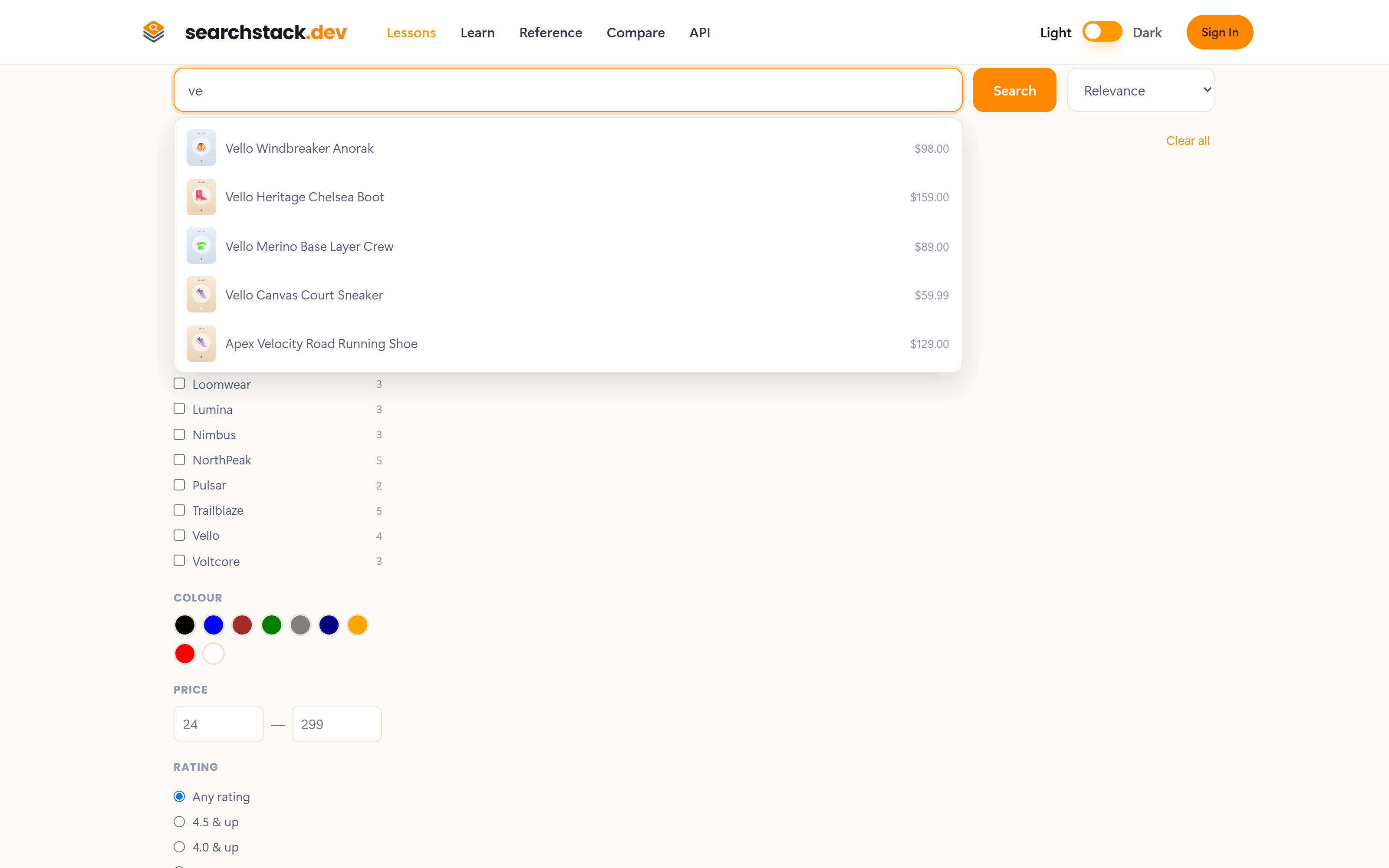Toggle the Light/Dark theme switch
Screen dimensions: 1389x868
tap(1102, 32)
